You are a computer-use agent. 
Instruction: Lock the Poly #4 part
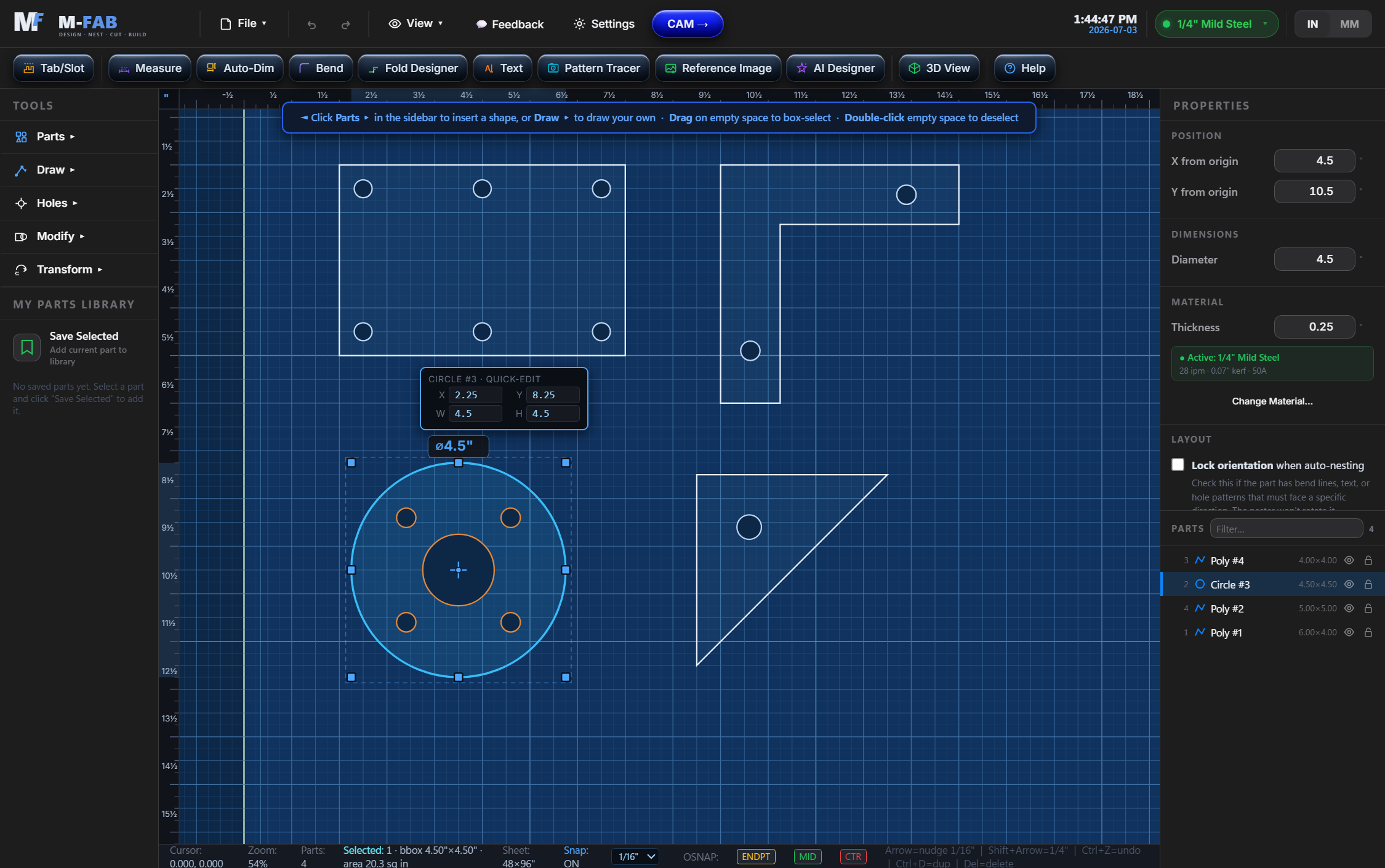[1368, 560]
